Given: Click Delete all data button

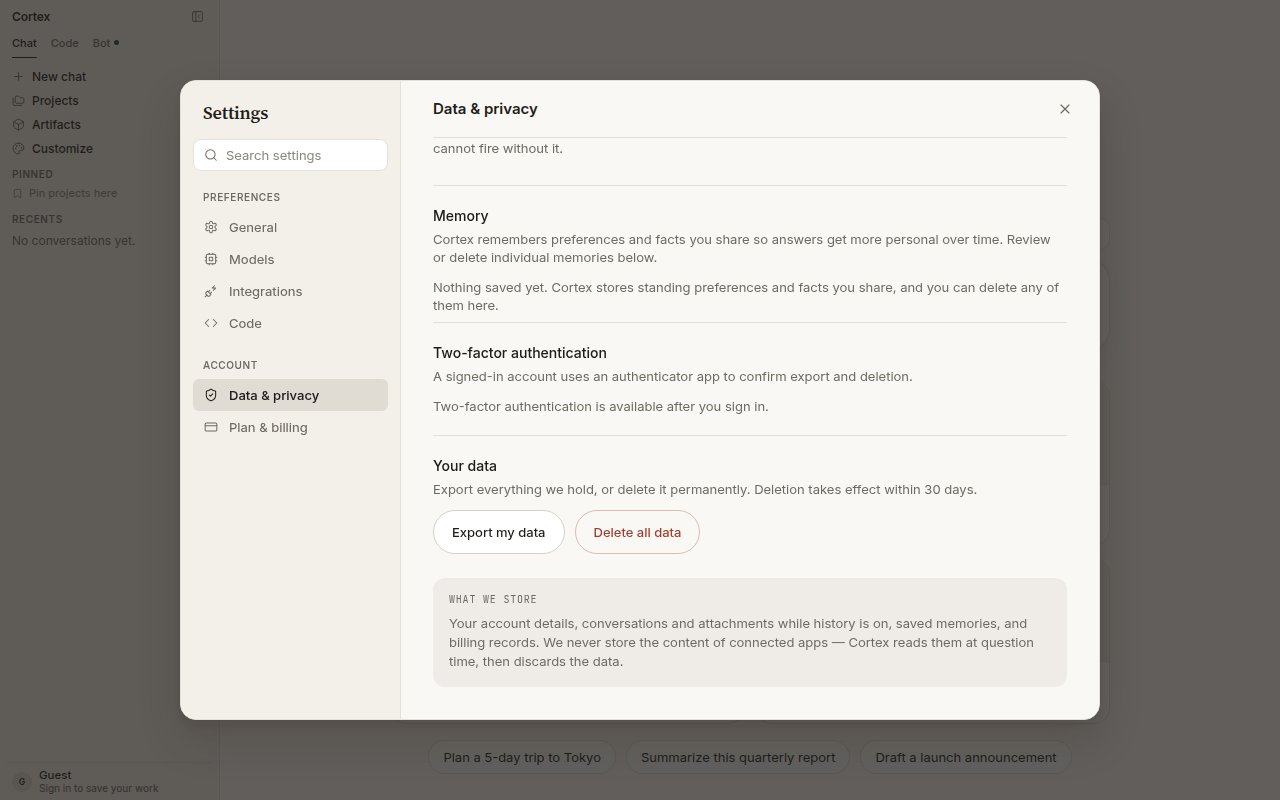Looking at the screenshot, I should [x=637, y=532].
